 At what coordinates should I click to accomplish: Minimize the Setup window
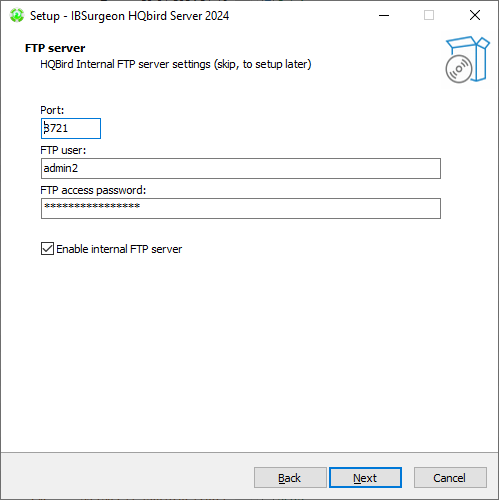tap(384, 15)
